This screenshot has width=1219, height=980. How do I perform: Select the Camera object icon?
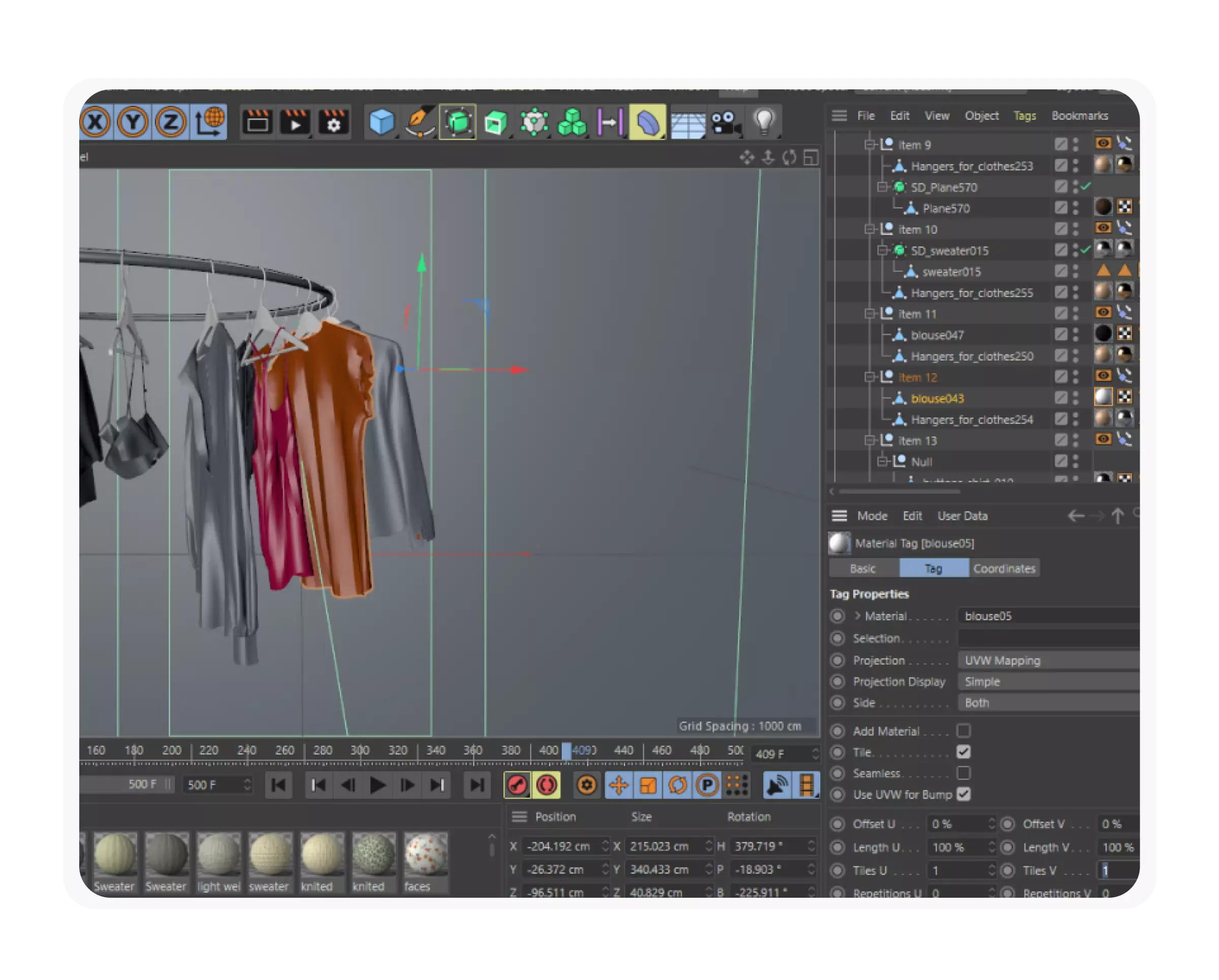[725, 121]
